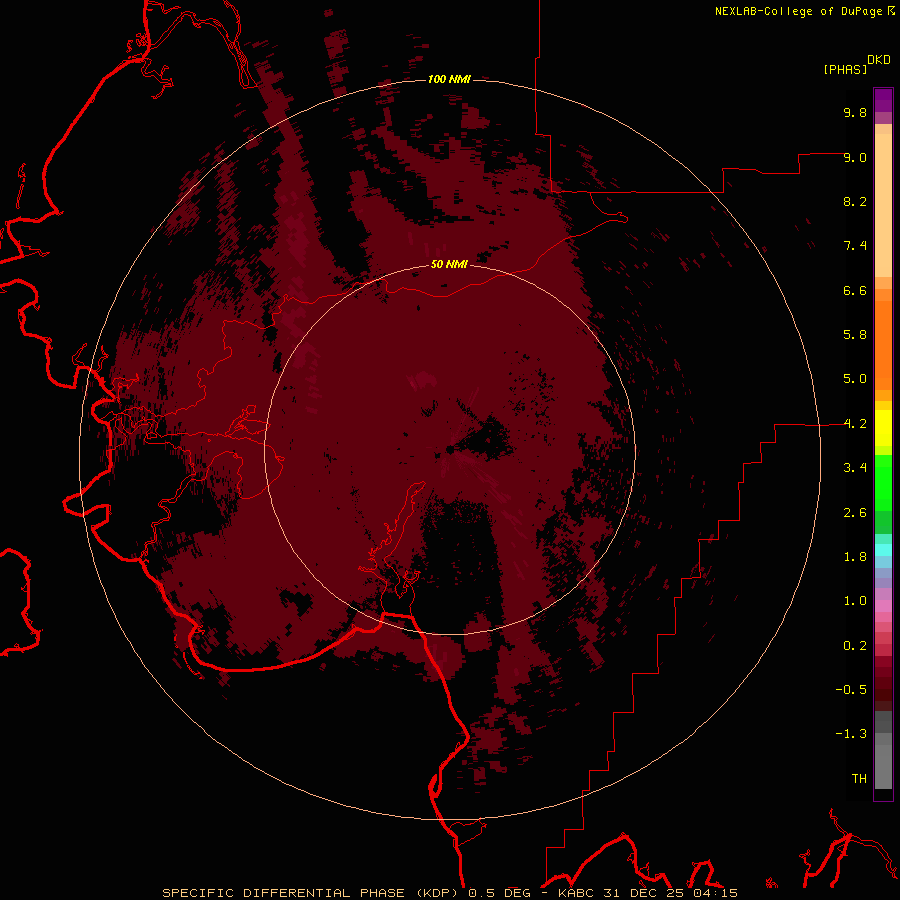
Task: Click the 2.6 legend value
Action: point(855,513)
